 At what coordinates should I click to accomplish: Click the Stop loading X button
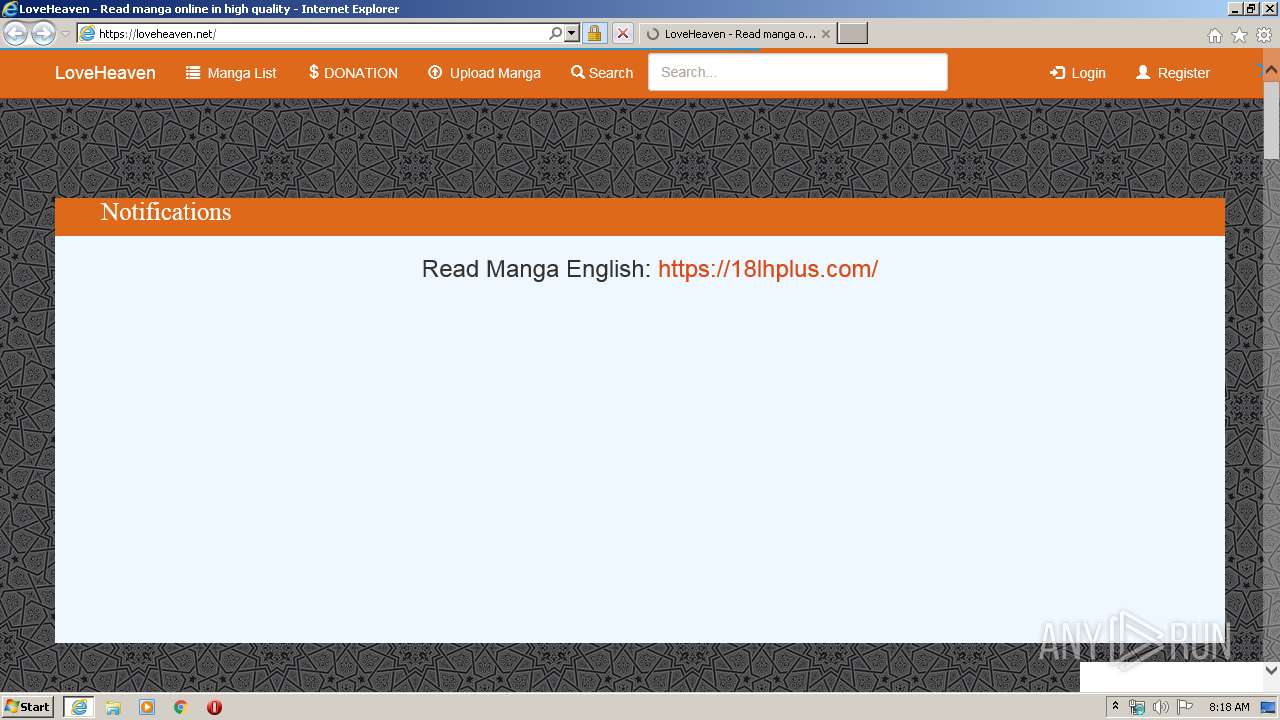[x=623, y=33]
